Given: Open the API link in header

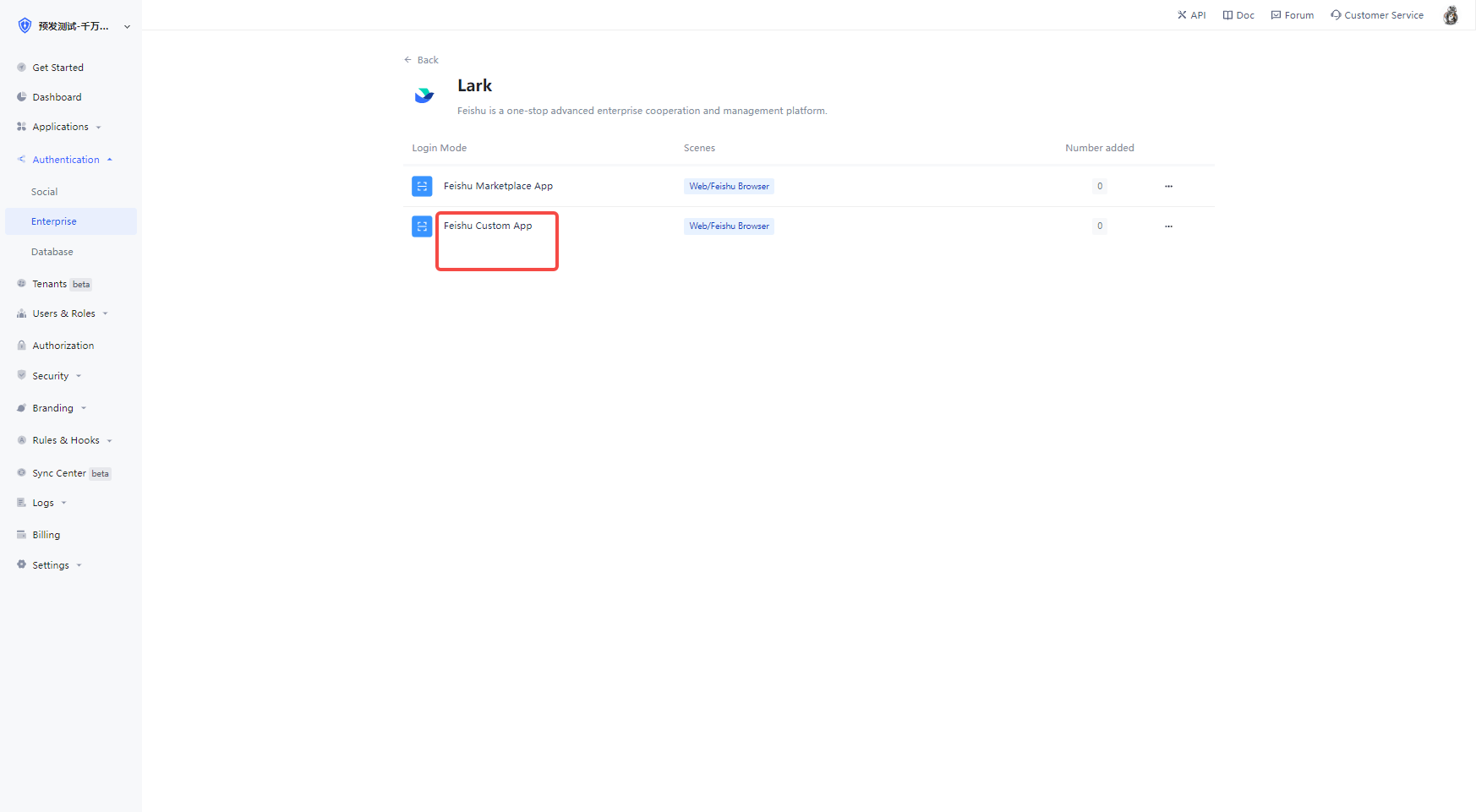Looking at the screenshot, I should 1191,15.
